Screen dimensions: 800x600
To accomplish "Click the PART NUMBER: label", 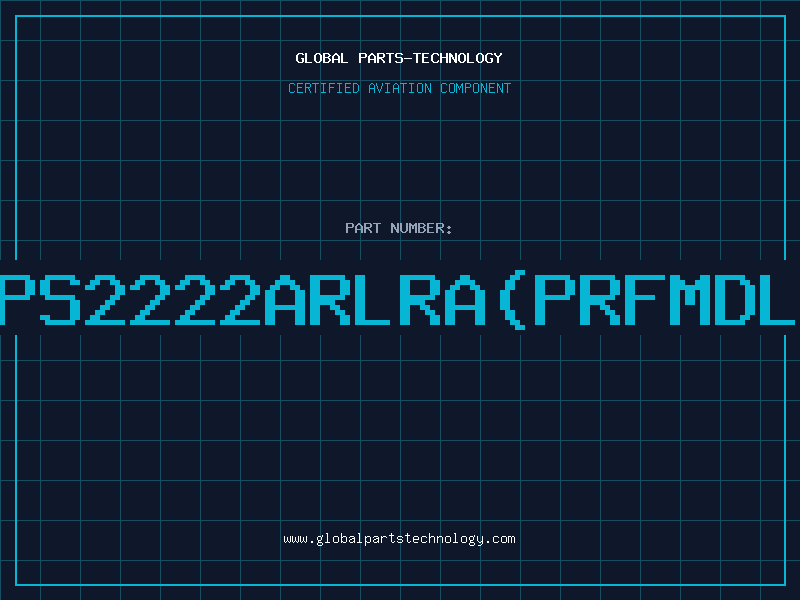I will 399,228.
